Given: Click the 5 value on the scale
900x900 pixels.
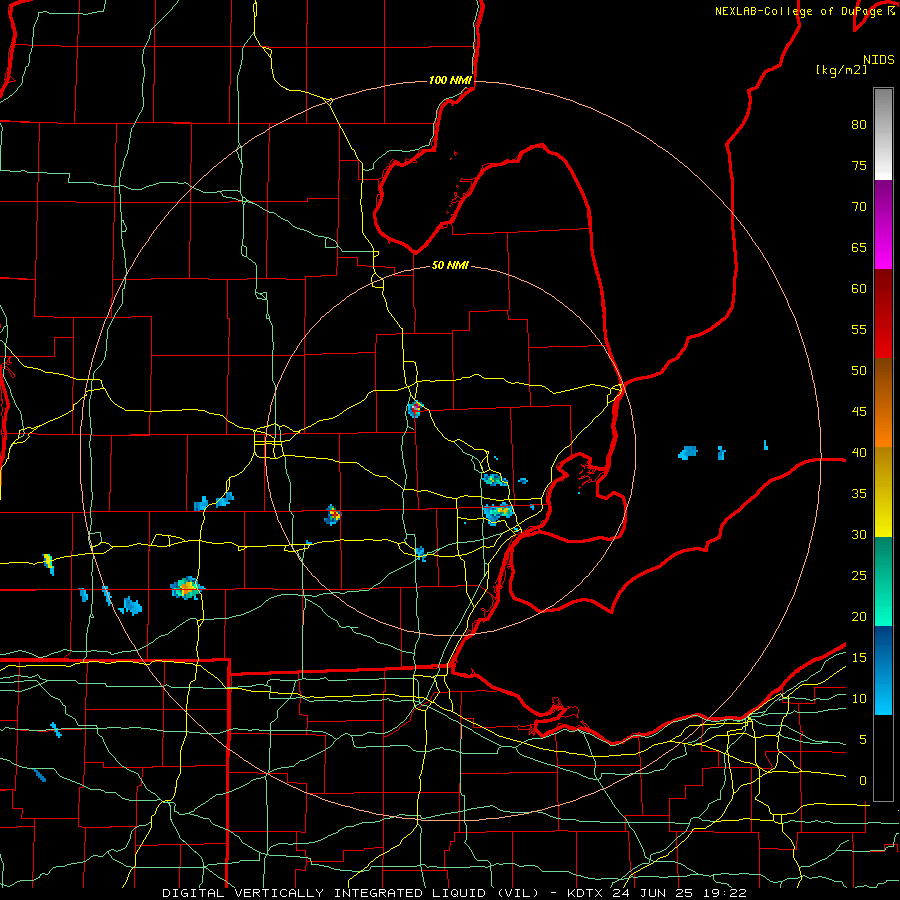Looking at the screenshot, I should point(863,739).
